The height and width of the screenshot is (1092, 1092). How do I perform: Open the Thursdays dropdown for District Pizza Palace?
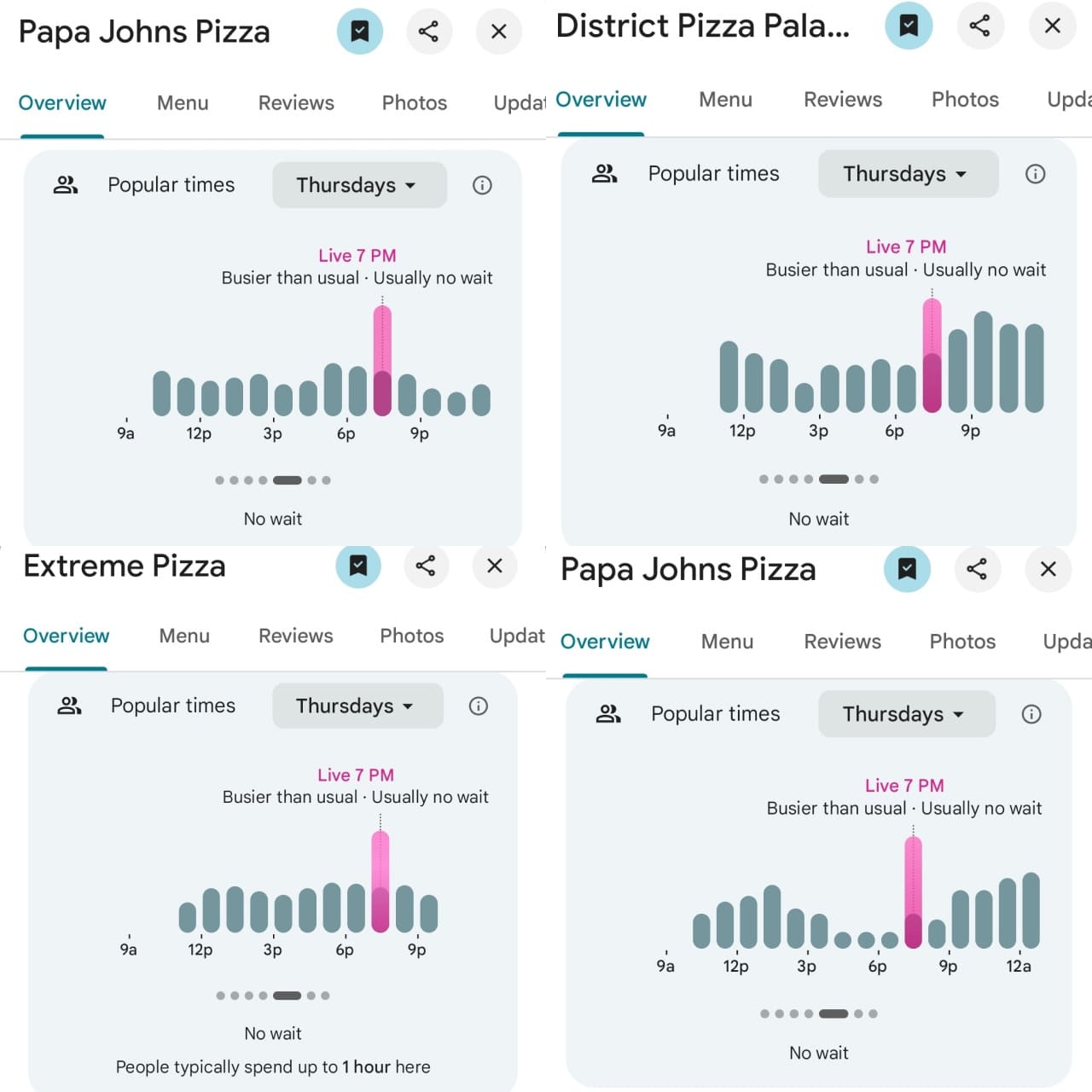pos(908,174)
